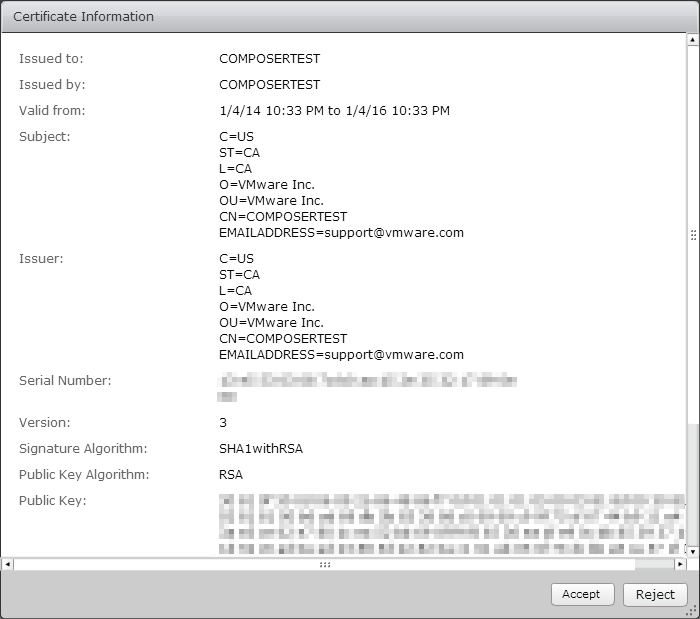Click the Accept button

pyautogui.click(x=581, y=594)
